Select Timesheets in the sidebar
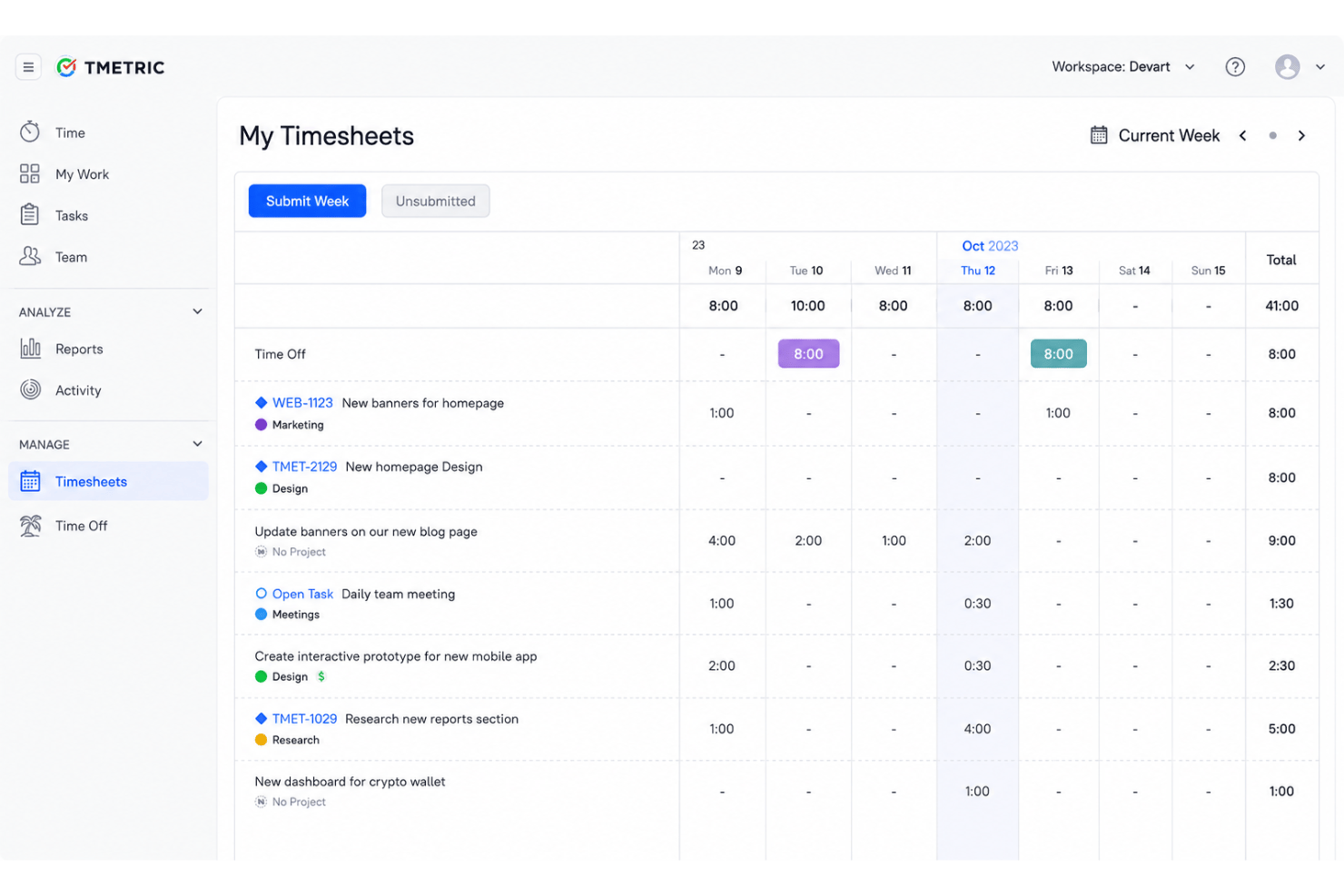1344x896 pixels. (109, 482)
